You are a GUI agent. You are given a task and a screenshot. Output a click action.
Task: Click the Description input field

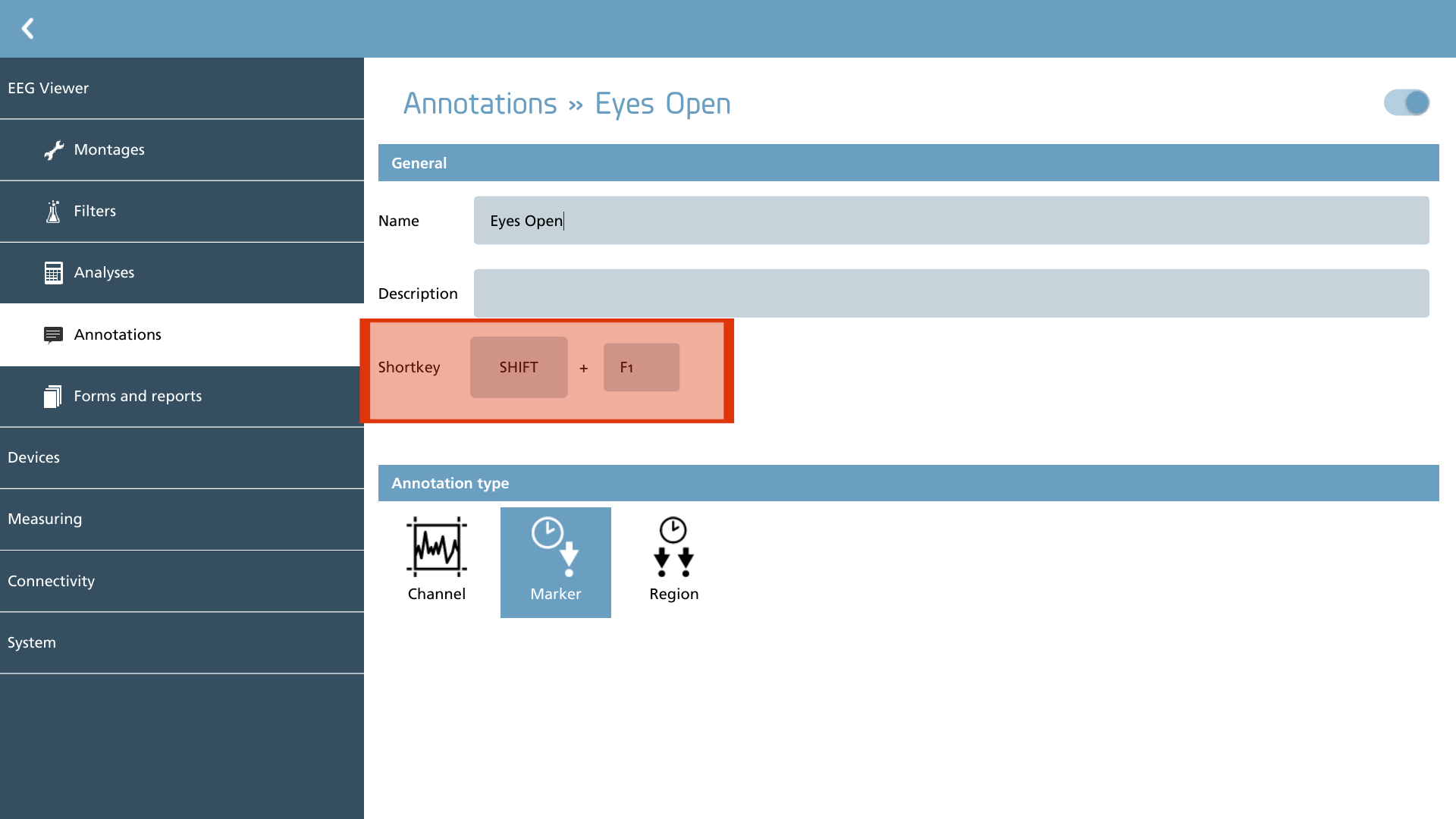coord(952,293)
